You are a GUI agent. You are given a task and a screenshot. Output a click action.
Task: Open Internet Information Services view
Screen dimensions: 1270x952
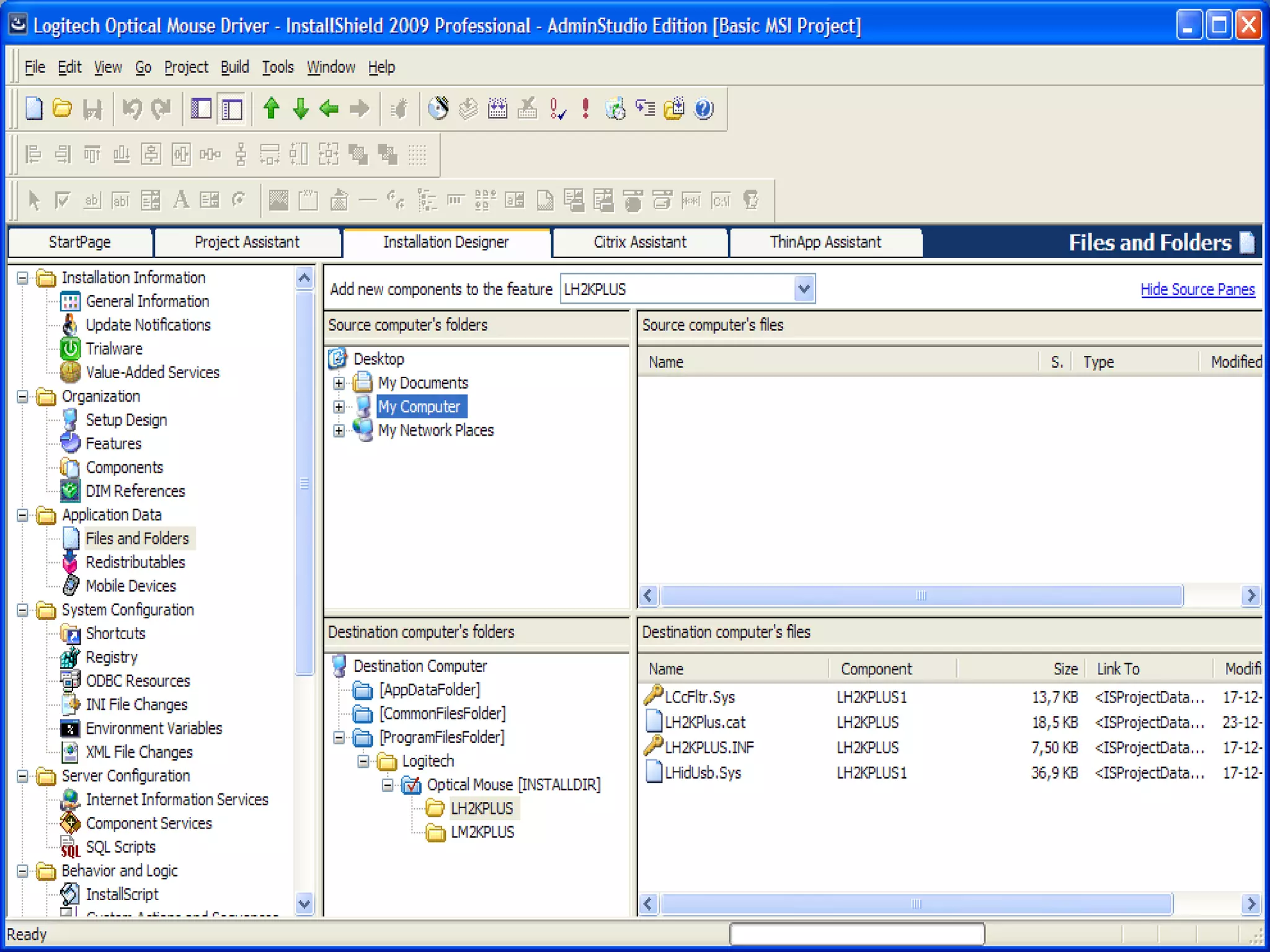point(177,800)
